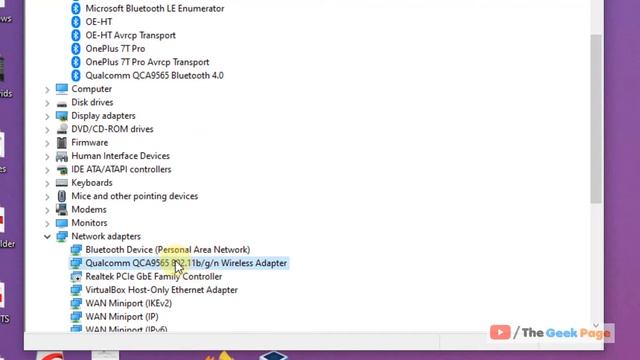Expand the Modems node
The height and width of the screenshot is (360, 640).
(47, 211)
